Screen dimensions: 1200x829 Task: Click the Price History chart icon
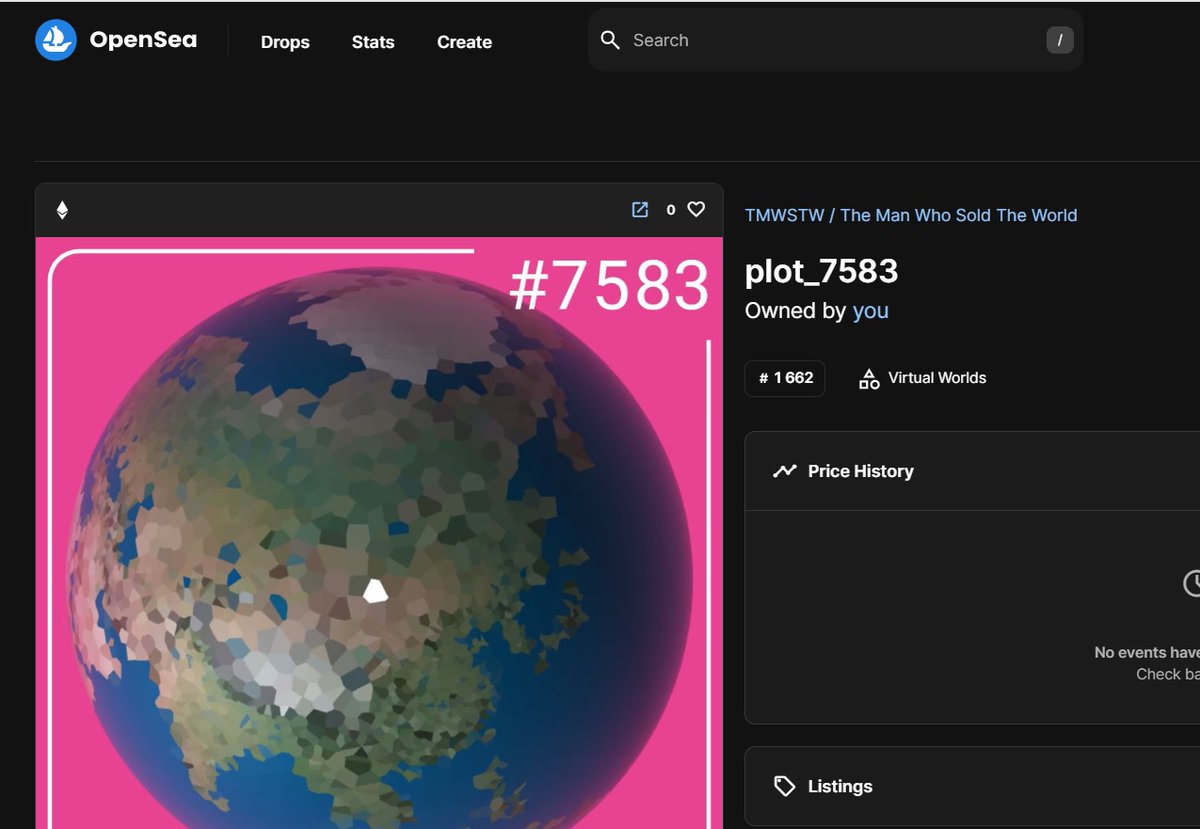785,471
